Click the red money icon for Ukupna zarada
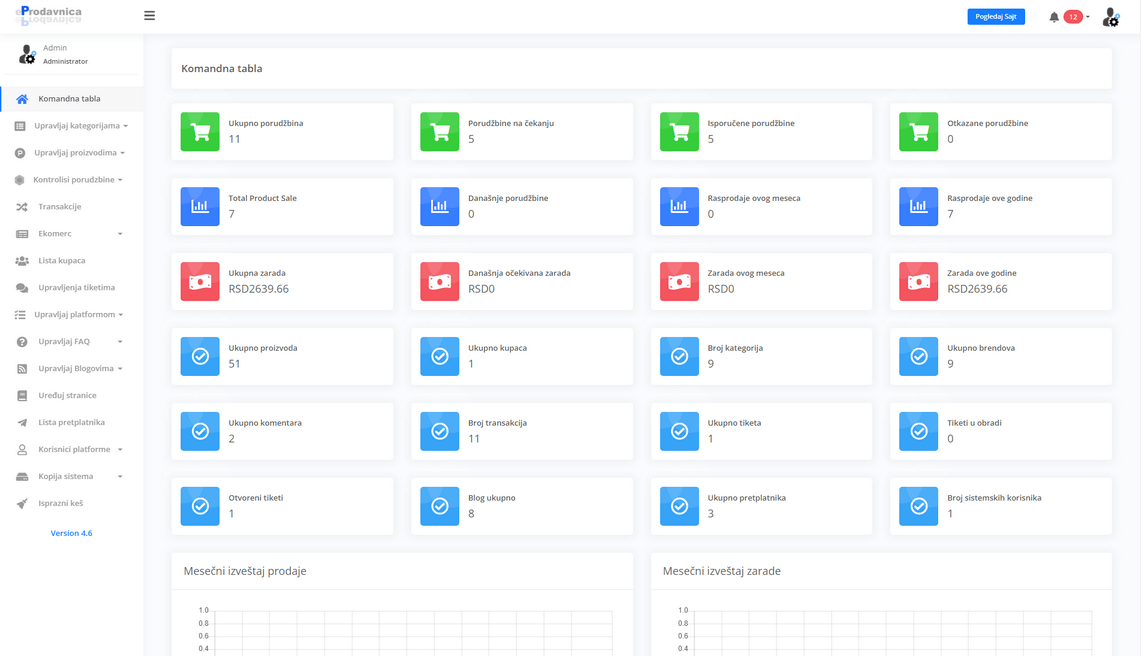Image resolution: width=1141 pixels, height=656 pixels. pos(200,282)
